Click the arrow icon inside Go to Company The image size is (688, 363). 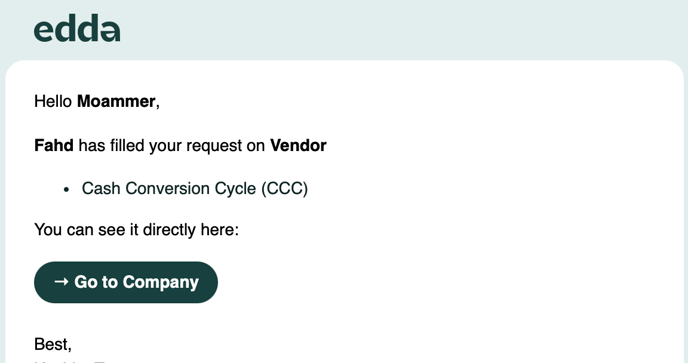coord(61,282)
